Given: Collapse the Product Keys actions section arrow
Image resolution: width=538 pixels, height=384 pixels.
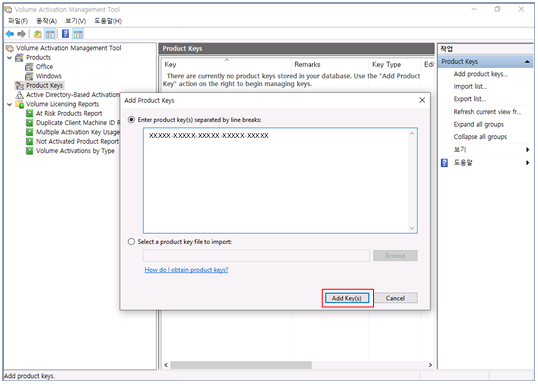Looking at the screenshot, I should point(527,62).
